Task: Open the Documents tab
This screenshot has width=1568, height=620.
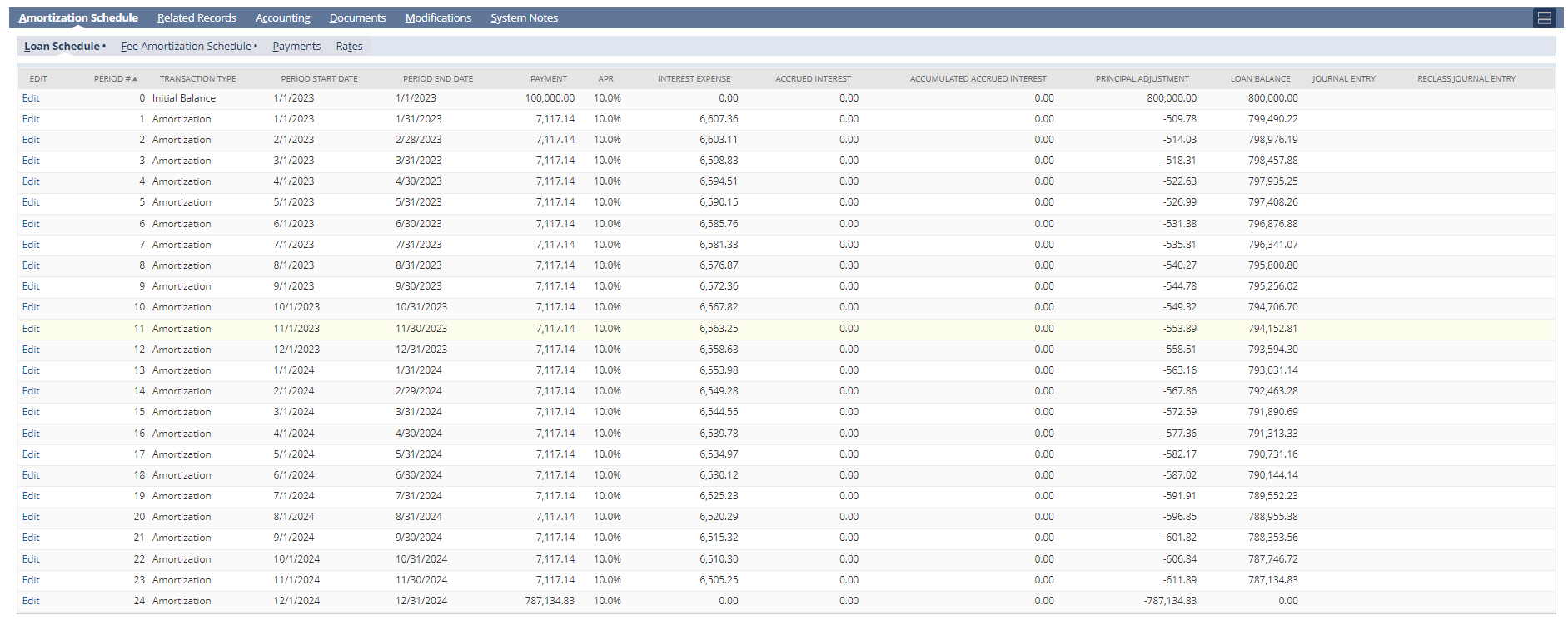Action: tap(357, 18)
